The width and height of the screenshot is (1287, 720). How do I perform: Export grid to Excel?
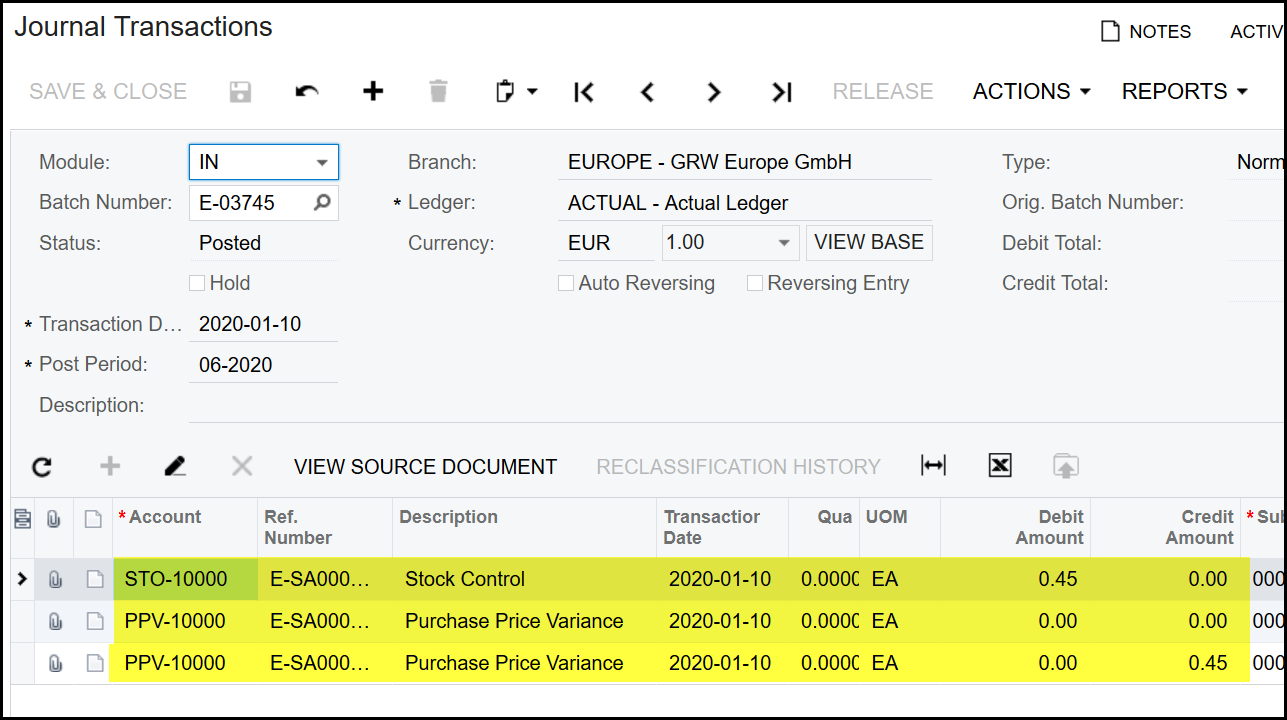(x=1000, y=466)
